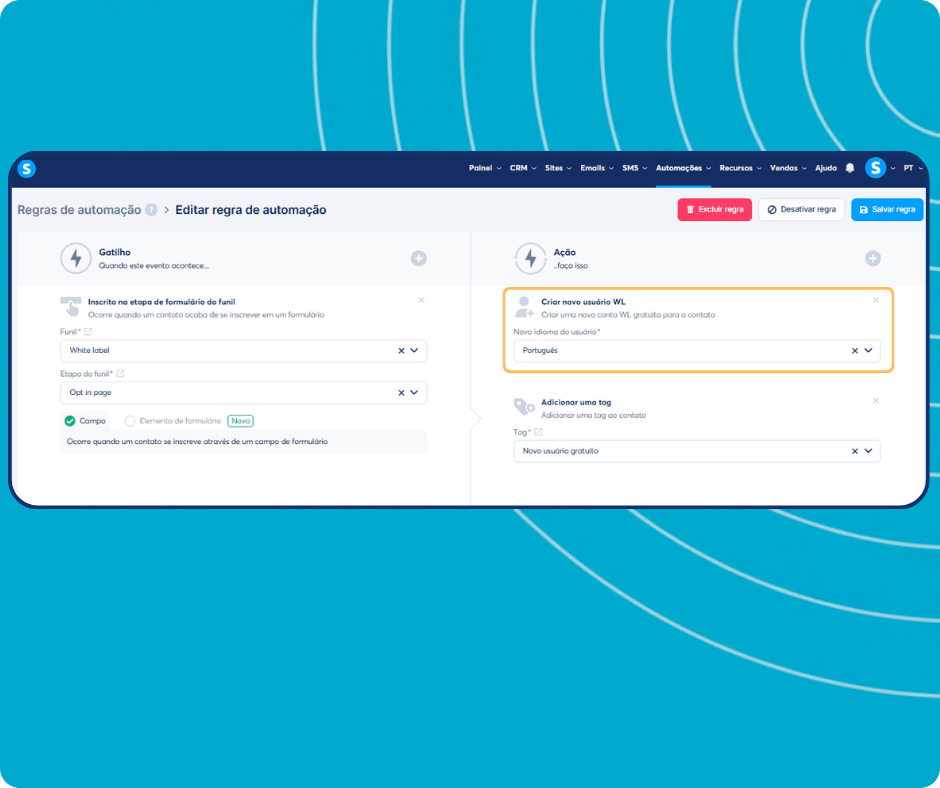Select the Elemento de formulário radio option

pyautogui.click(x=129, y=421)
